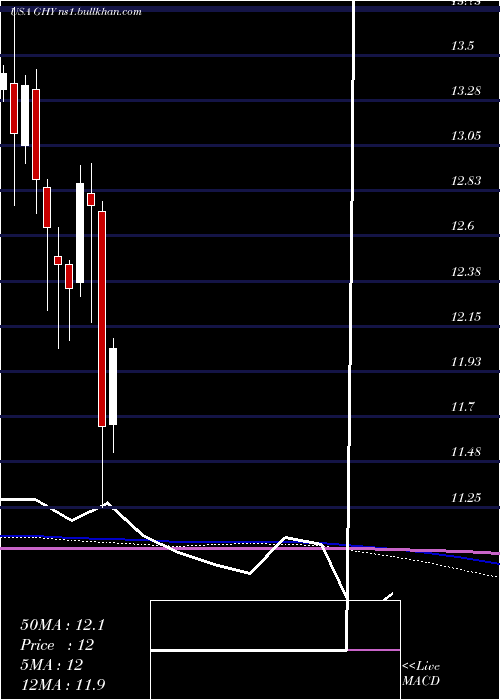The width and height of the screenshot is (500, 700).
Task: Click the 12.38 price axis label
Action: coord(466,271)
